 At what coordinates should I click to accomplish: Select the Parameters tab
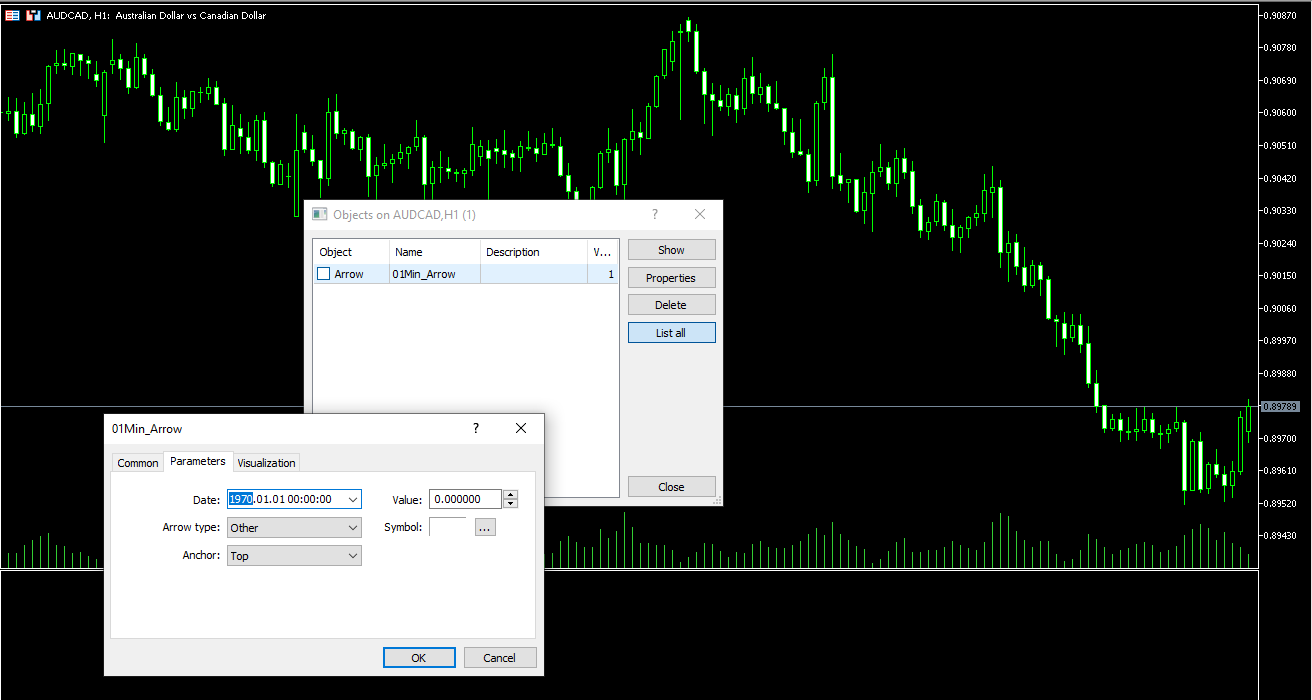pyautogui.click(x=198, y=461)
